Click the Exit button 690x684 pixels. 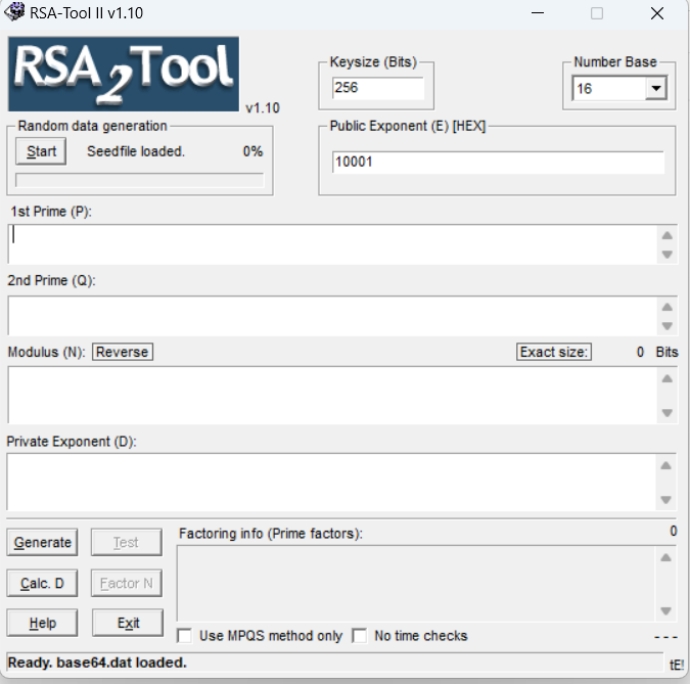point(127,623)
